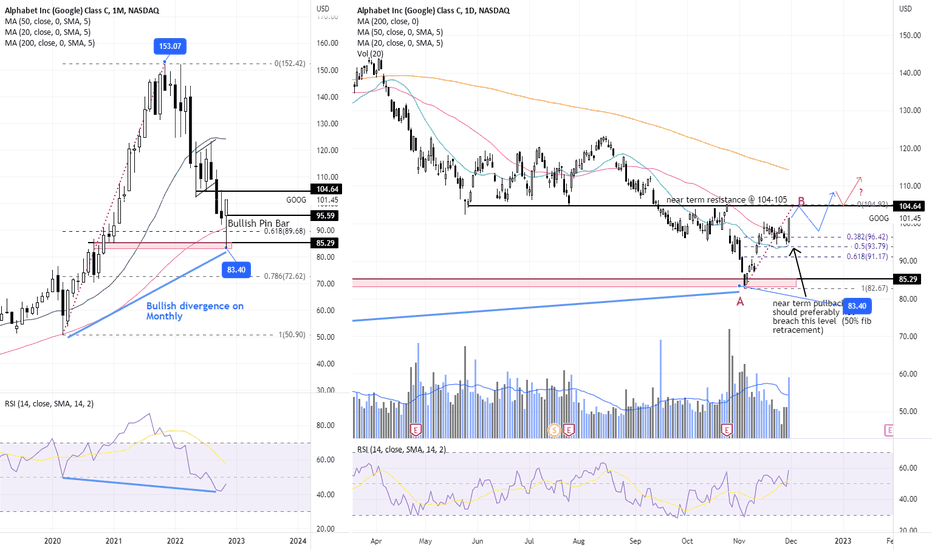Click the GOOG 101.45 label on daily chart
This screenshot has height=550, width=932.
click(896, 218)
